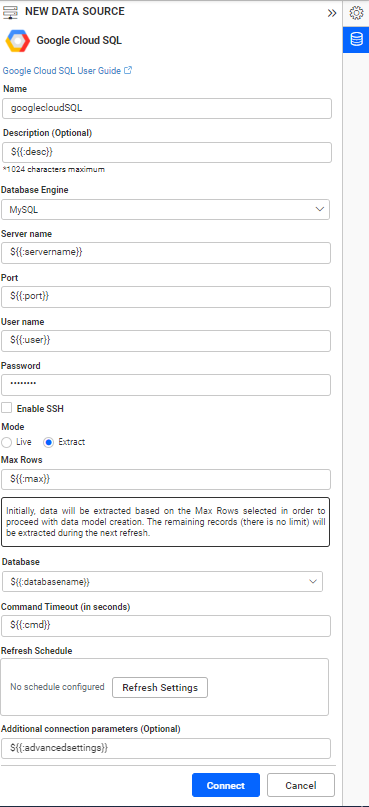Image resolution: width=369 pixels, height=807 pixels.
Task: Open the settings gear panel
Action: click(356, 13)
